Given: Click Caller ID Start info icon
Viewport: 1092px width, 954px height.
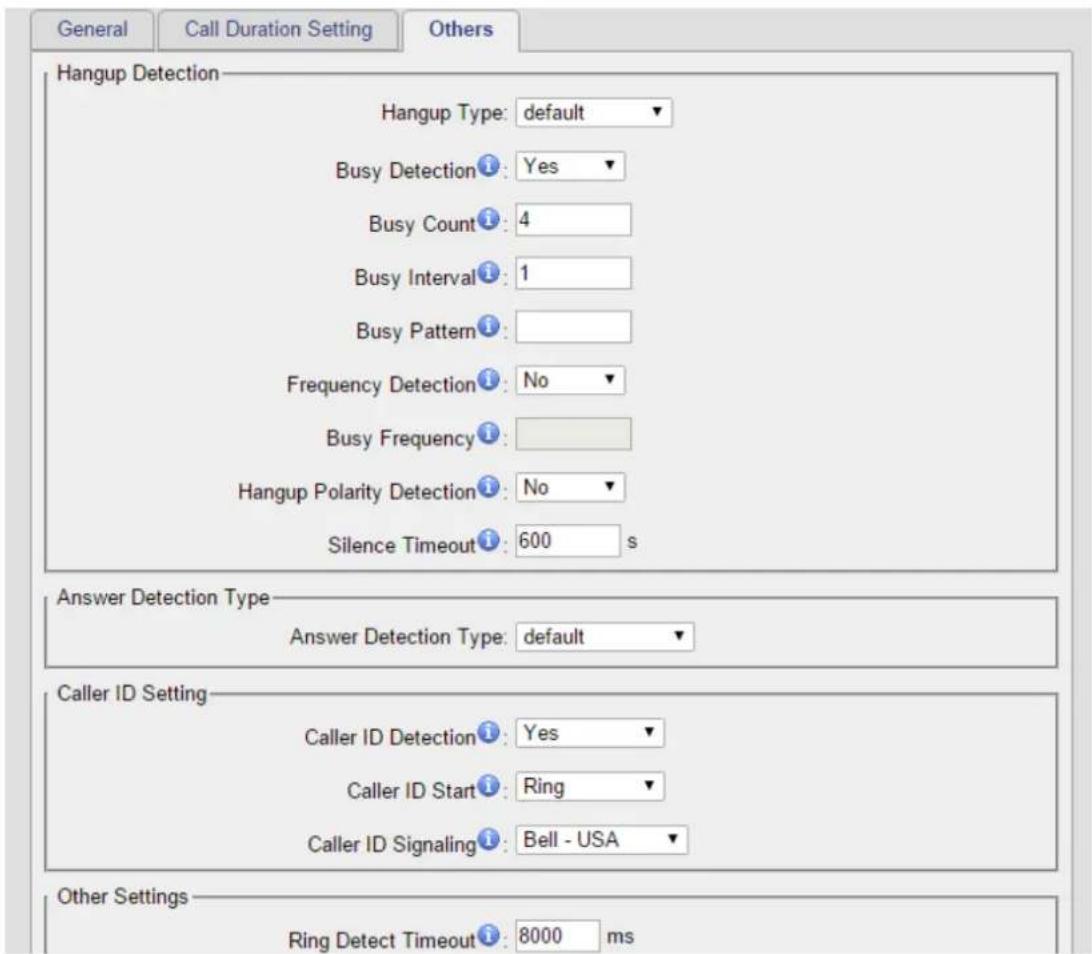Looking at the screenshot, I should [x=489, y=786].
